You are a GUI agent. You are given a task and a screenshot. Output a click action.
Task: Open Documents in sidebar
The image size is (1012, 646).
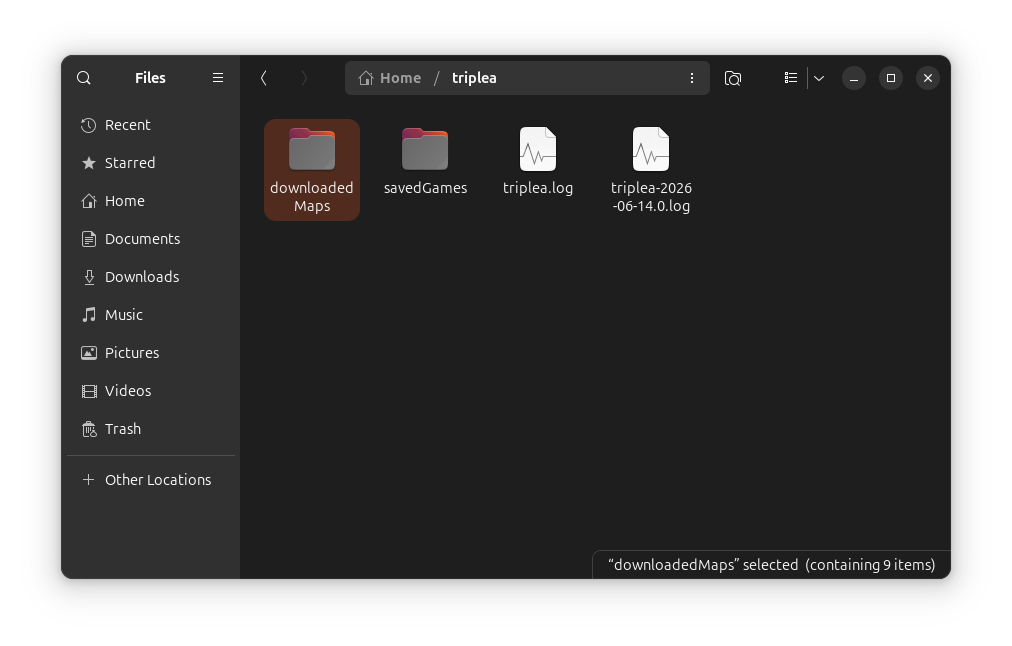151,239
